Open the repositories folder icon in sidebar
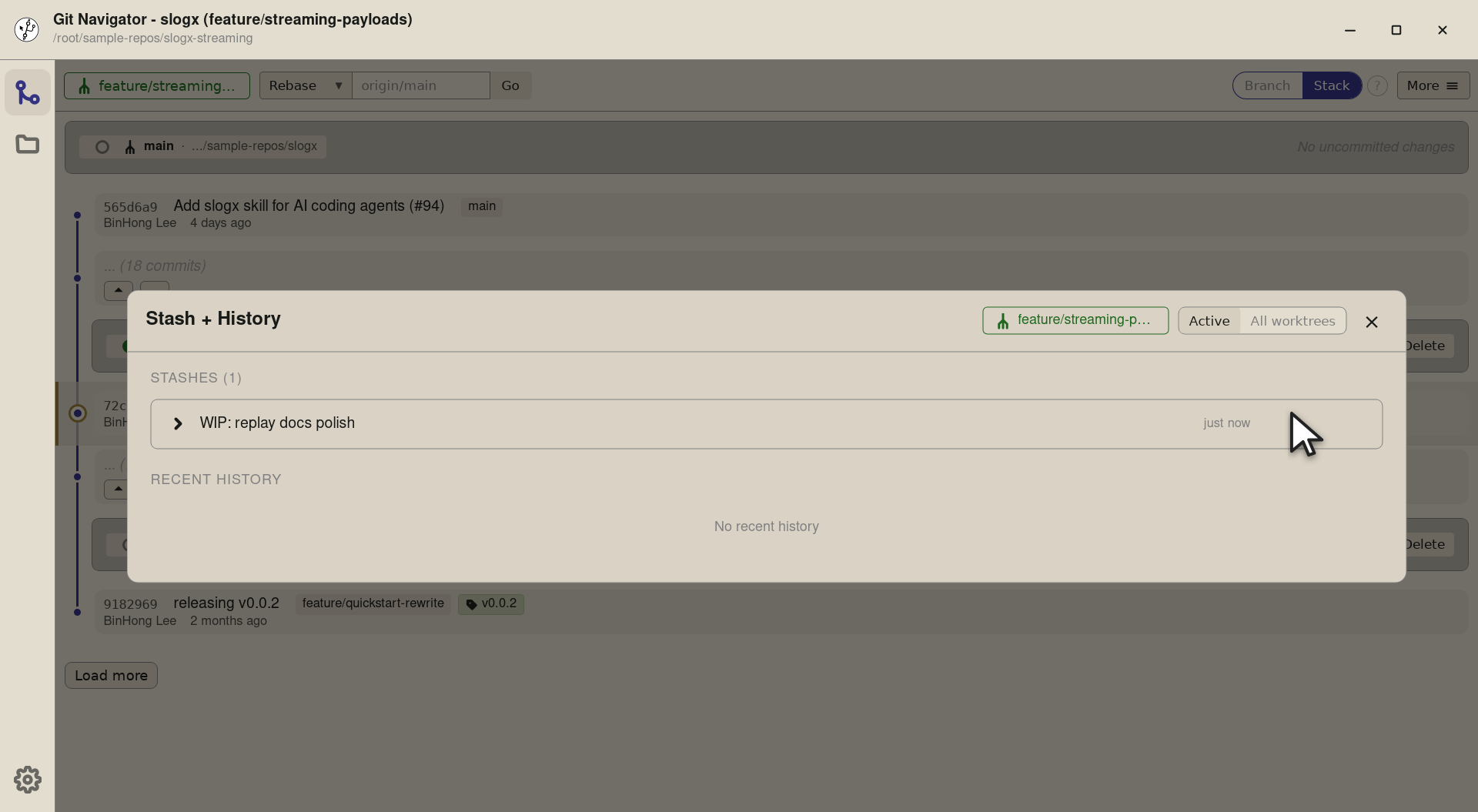Image resolution: width=1478 pixels, height=812 pixels. 28,144
